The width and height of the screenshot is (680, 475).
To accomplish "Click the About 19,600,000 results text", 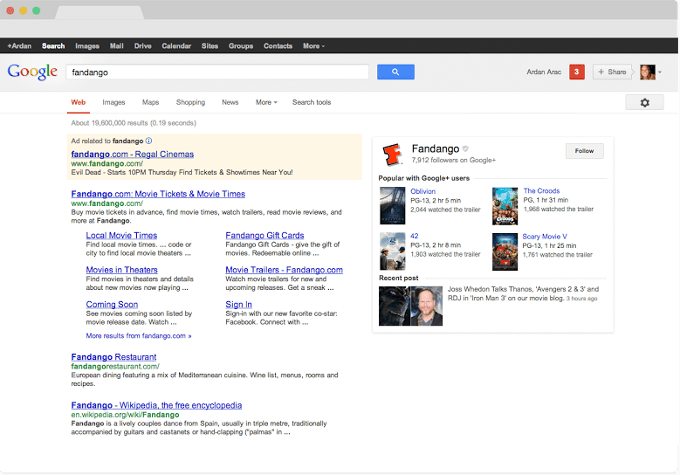I will [134, 123].
